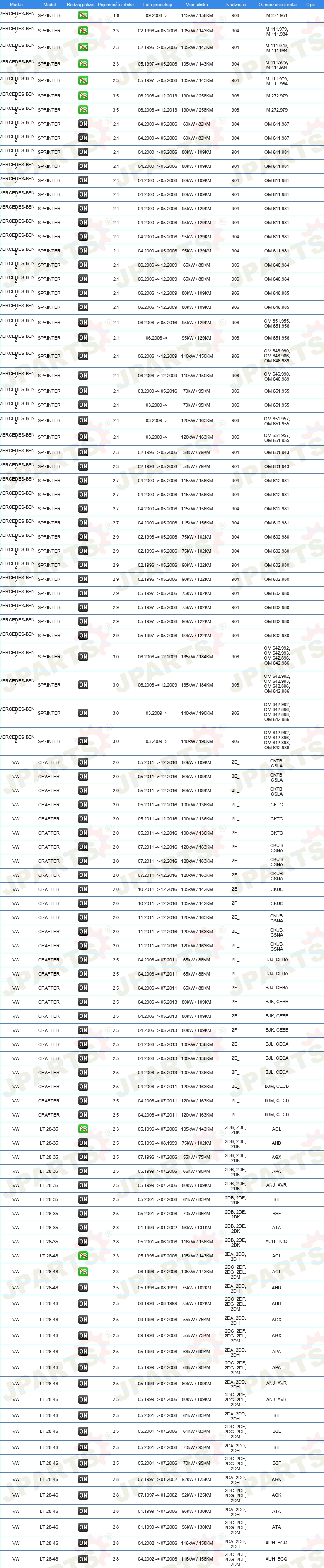
Task: Click ON icon for Crafter CKTC 2F_ row
Action: point(83,833)
